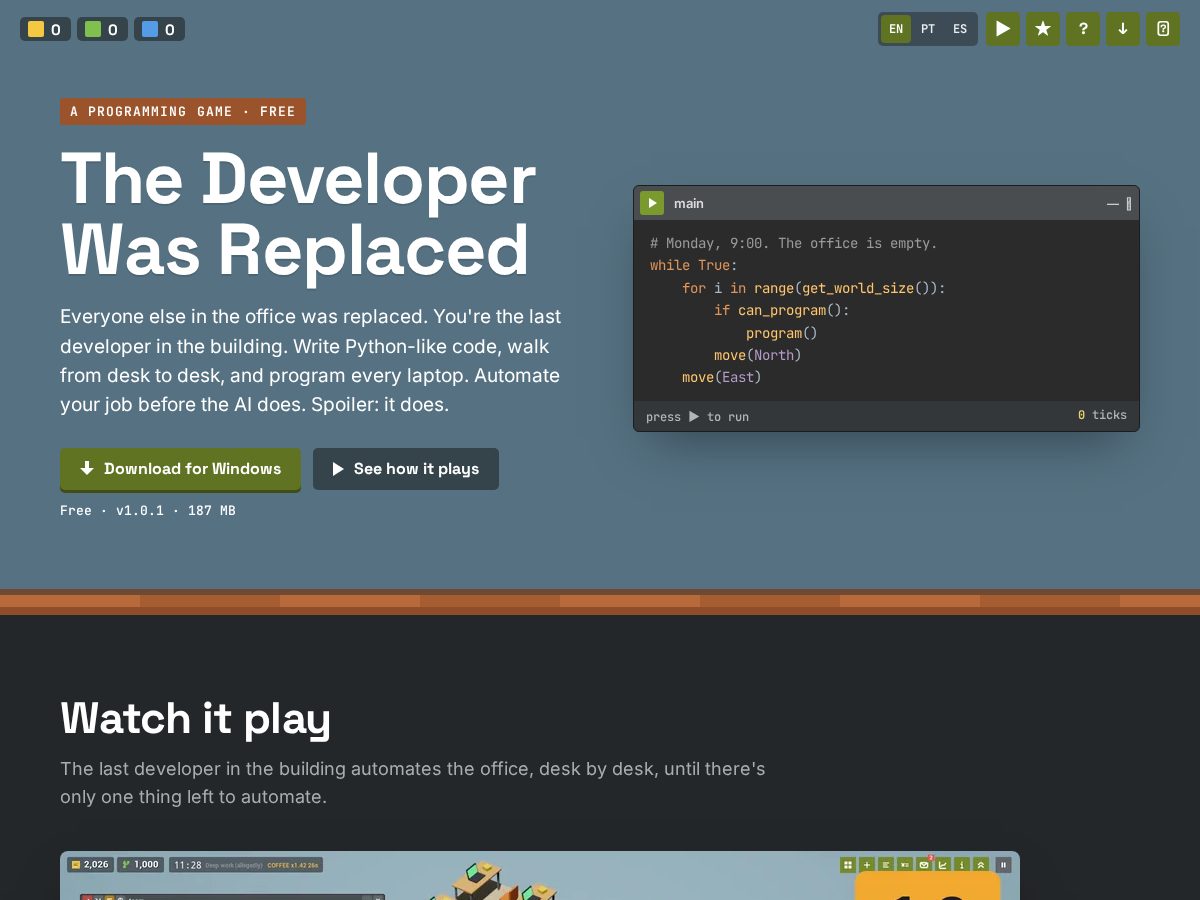Open the gameplay preview video thumbnail
The width and height of the screenshot is (1200, 900).
pos(540,876)
